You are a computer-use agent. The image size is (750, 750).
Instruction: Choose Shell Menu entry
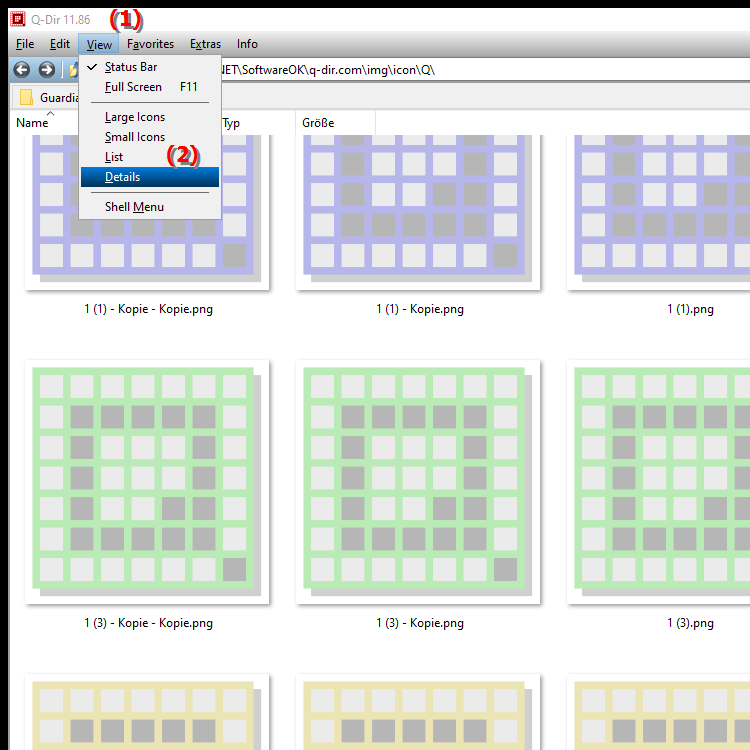click(150, 207)
